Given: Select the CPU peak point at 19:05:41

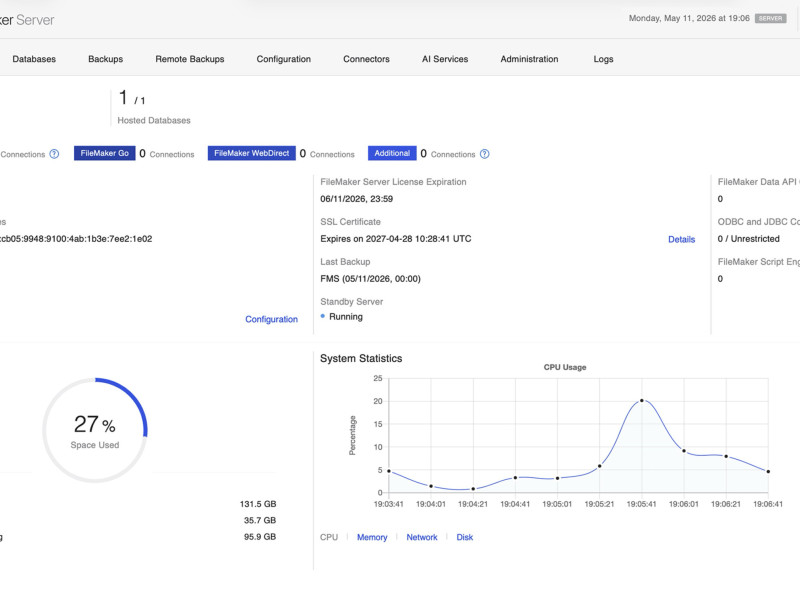Looking at the screenshot, I should click(x=642, y=401).
